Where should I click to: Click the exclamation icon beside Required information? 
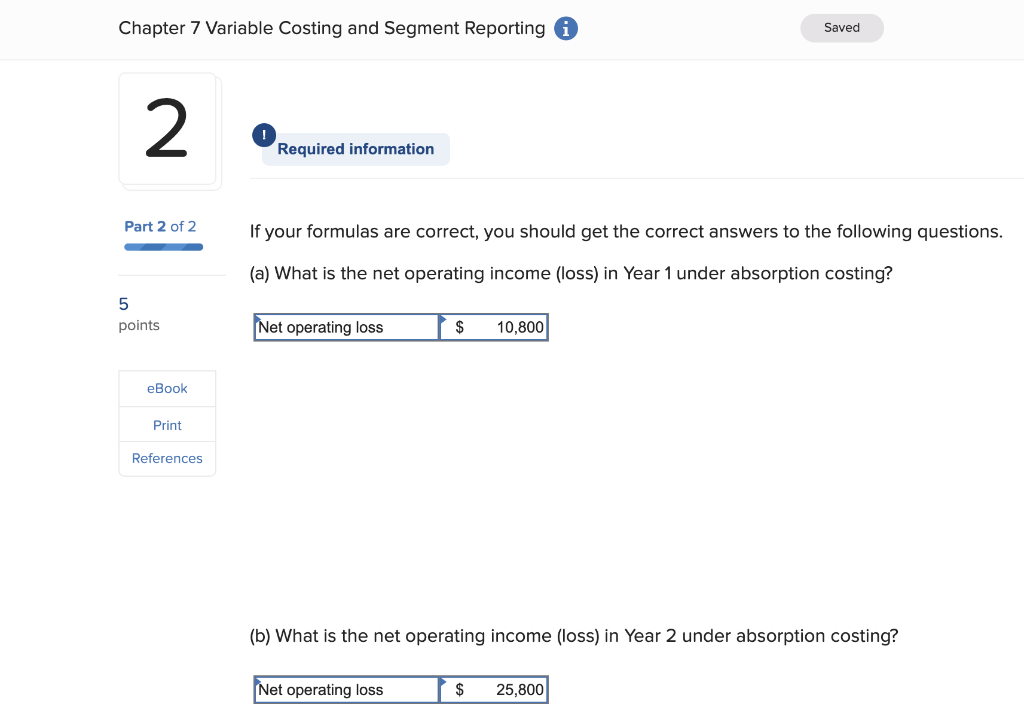[263, 134]
